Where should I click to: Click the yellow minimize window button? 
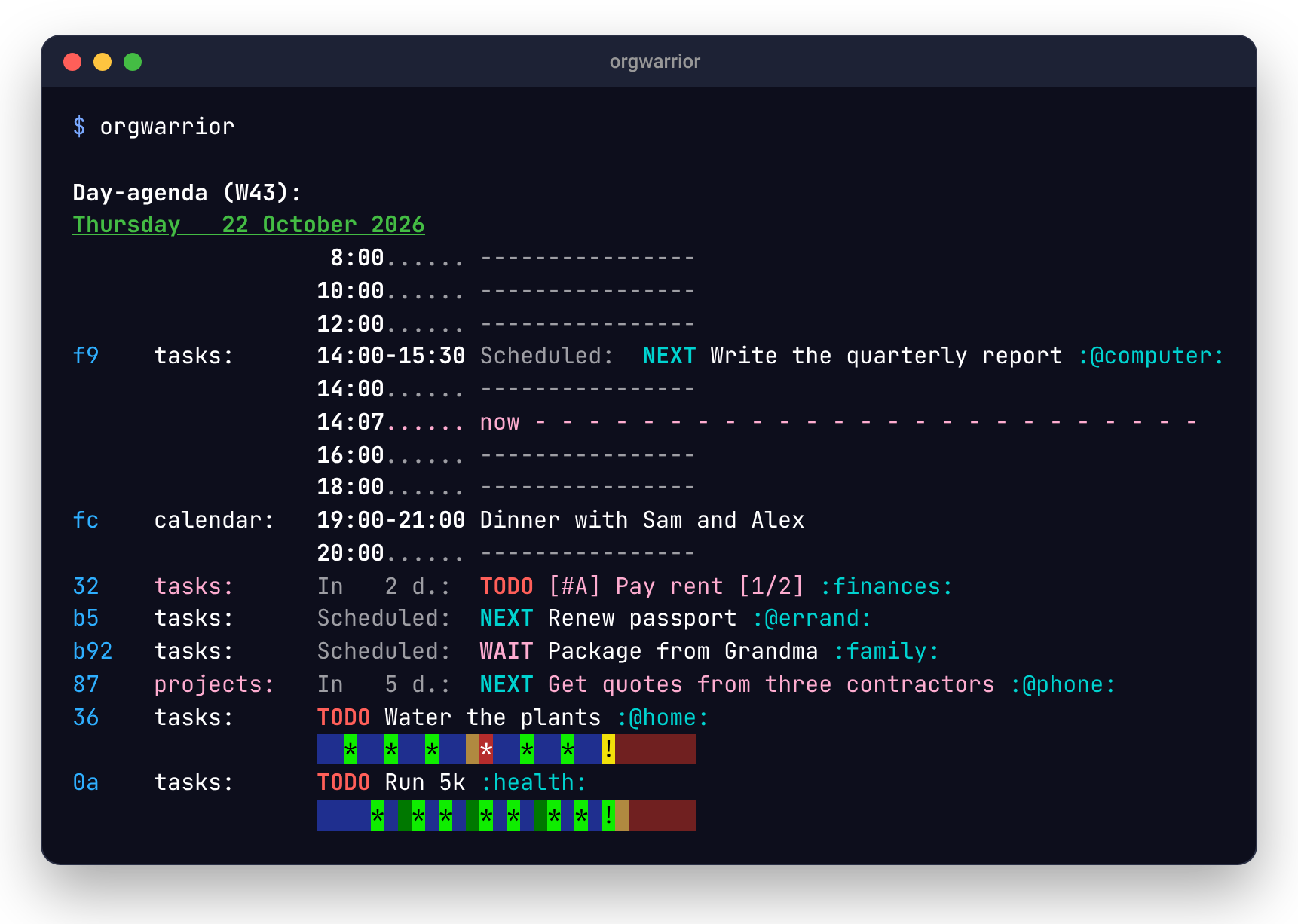point(103,62)
